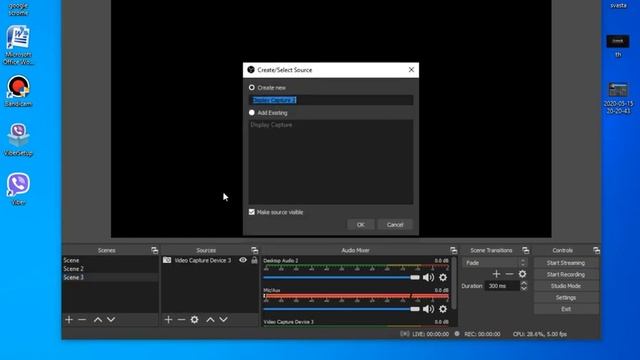The image size is (640, 360).
Task: Remove selected scene with minus icon
Action: pos(82,320)
